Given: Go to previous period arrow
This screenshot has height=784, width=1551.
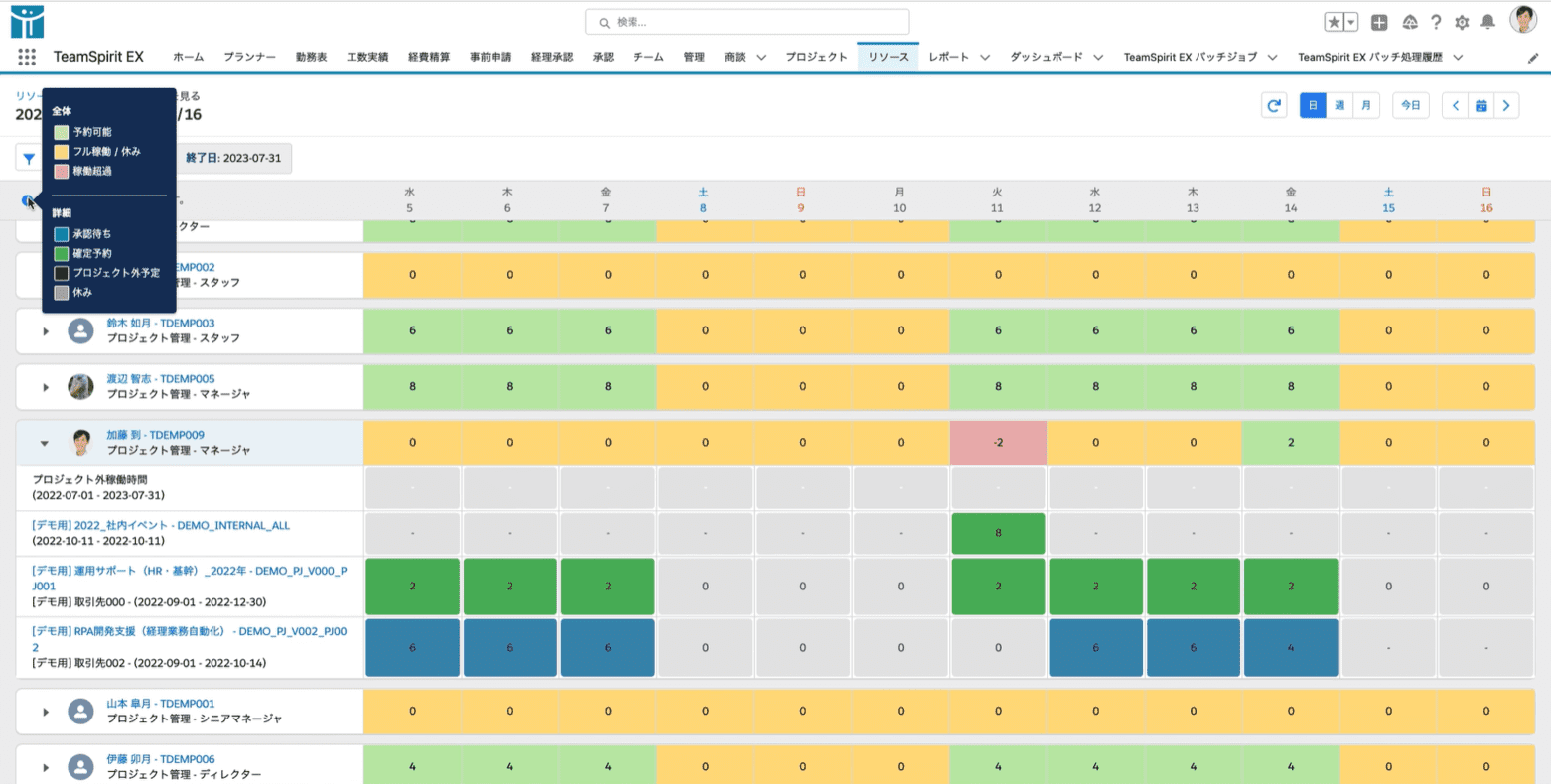Looking at the screenshot, I should 1456,105.
